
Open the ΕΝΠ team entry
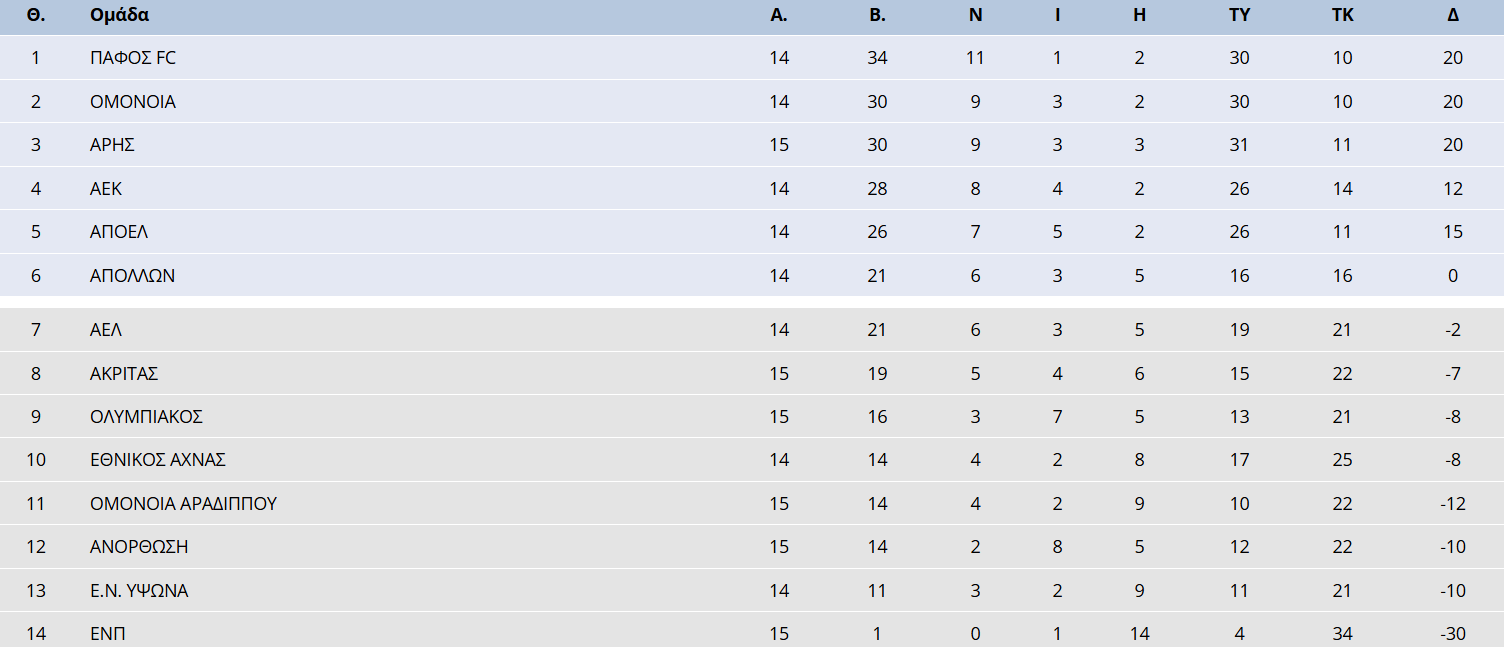pos(107,634)
